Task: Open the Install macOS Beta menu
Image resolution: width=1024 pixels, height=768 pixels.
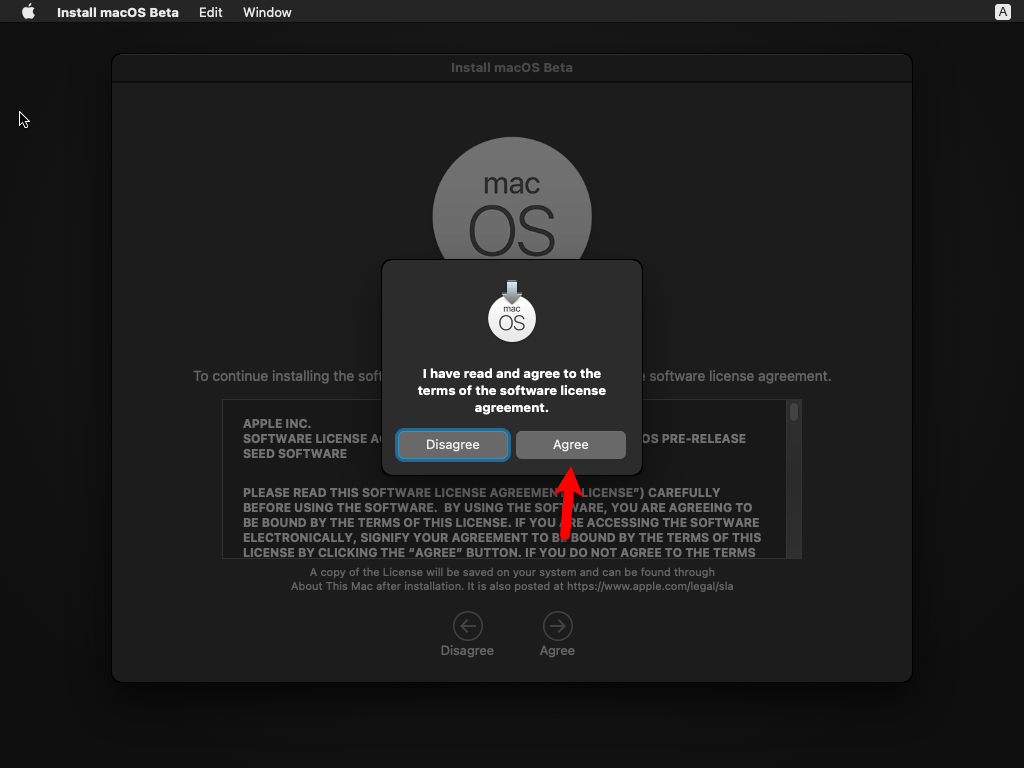Action: pyautogui.click(x=118, y=12)
